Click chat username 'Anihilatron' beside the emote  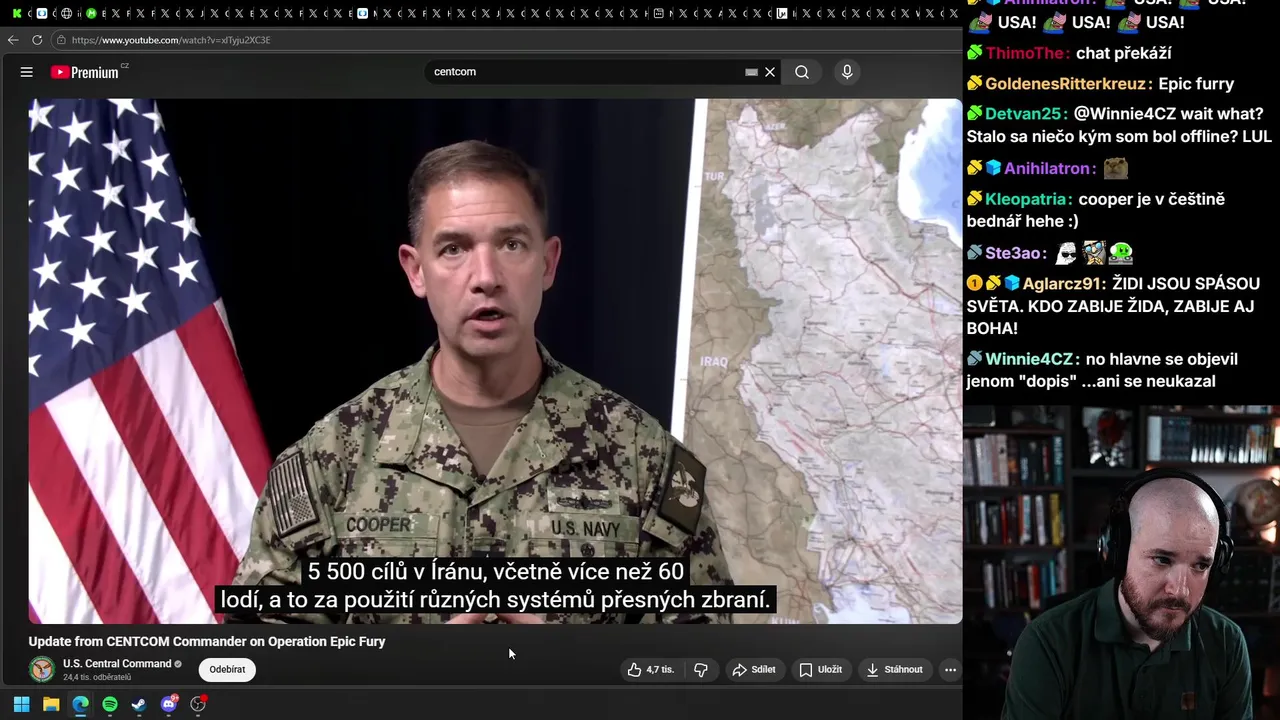click(1049, 169)
